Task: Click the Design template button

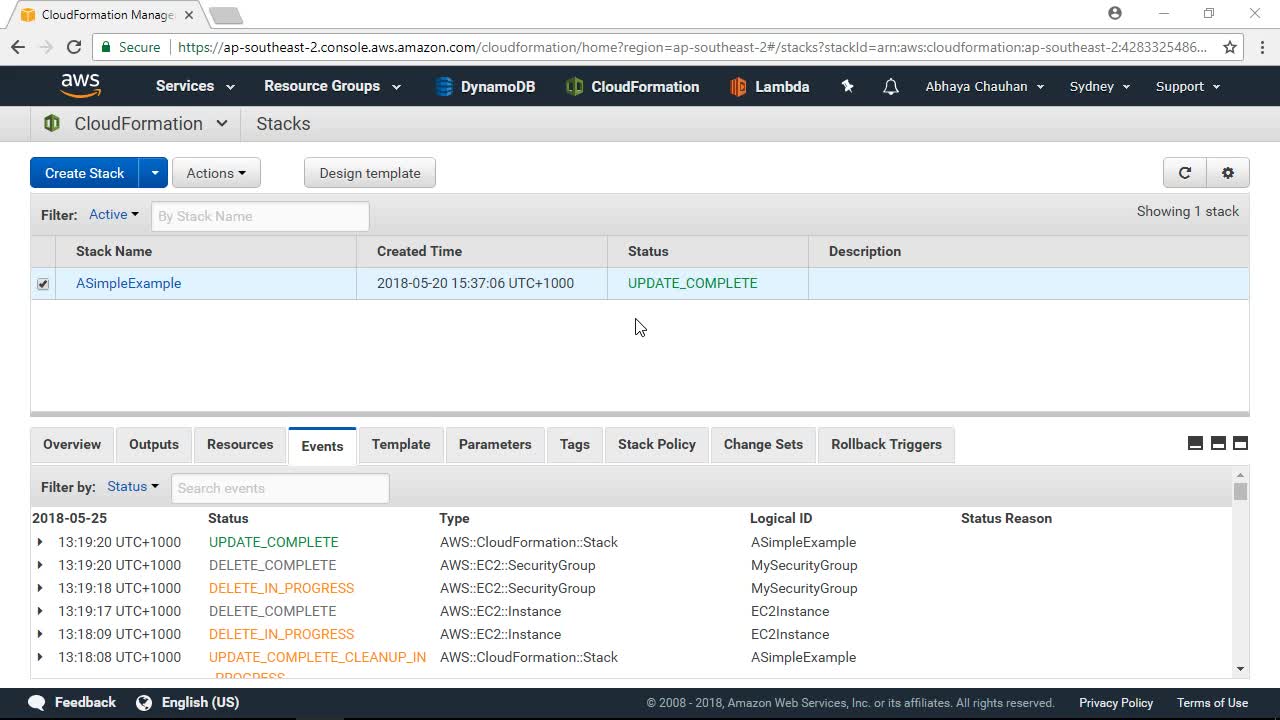Action: (370, 173)
